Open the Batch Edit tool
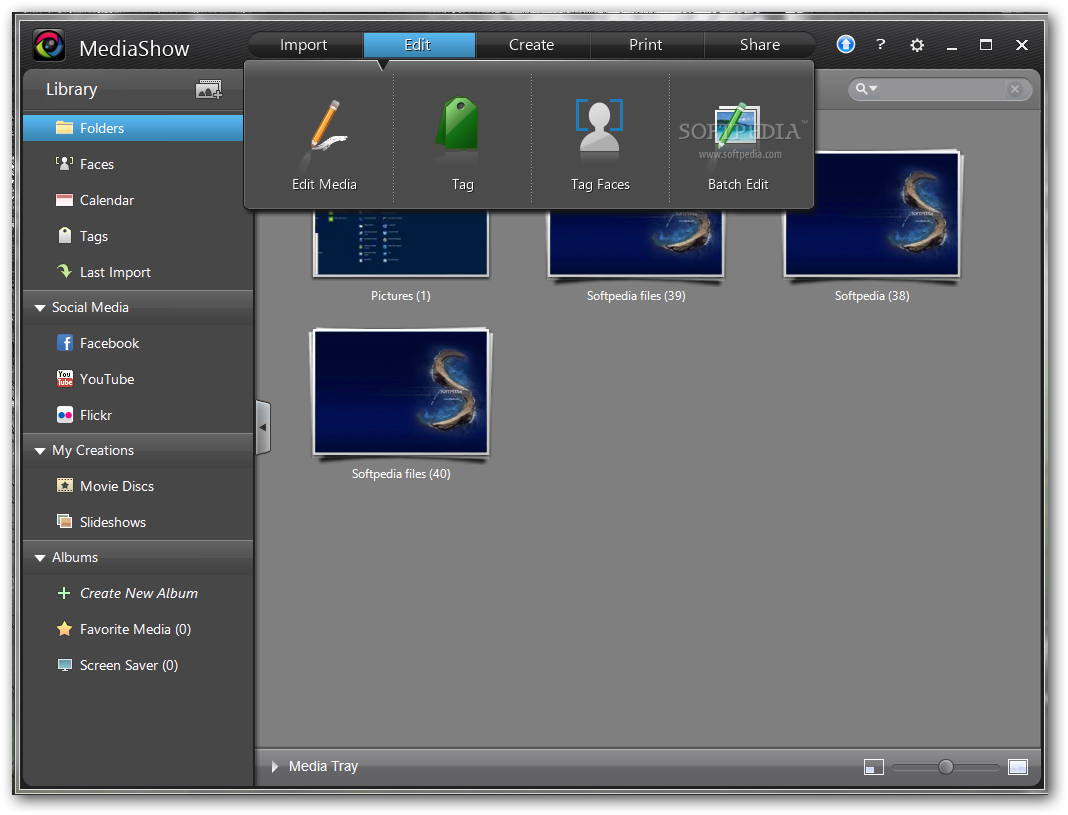Image resolution: width=1068 pixels, height=815 pixels. pyautogui.click(x=738, y=143)
